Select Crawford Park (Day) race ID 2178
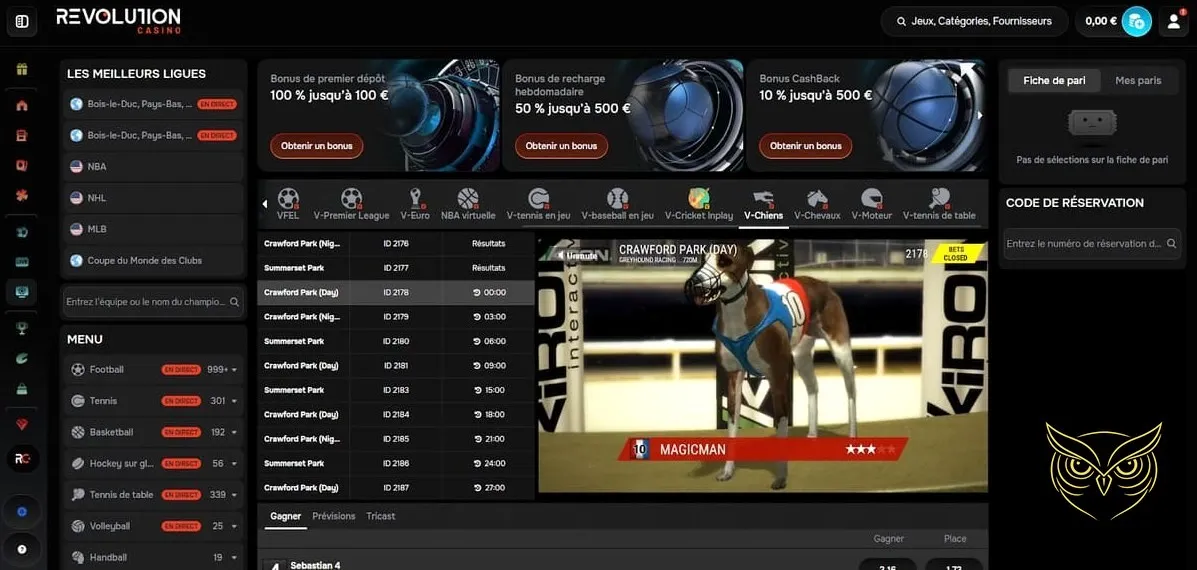 coord(395,292)
